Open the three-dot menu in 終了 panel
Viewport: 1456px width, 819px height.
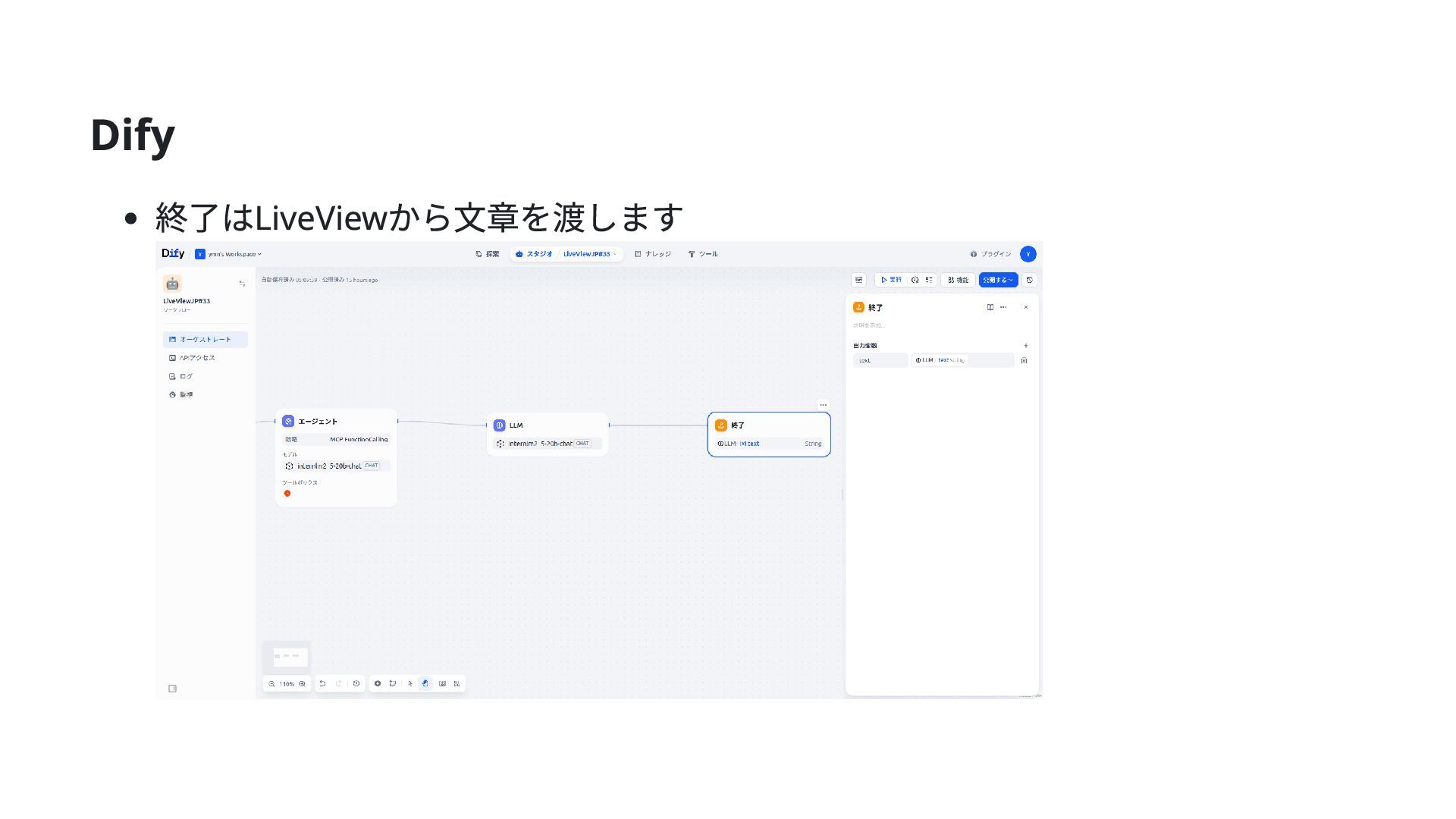coord(1003,307)
